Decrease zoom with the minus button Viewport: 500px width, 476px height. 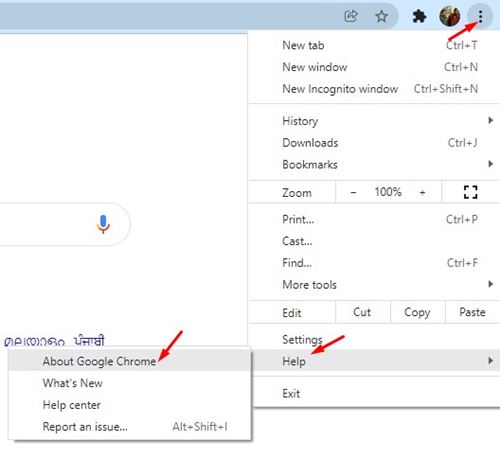353,192
